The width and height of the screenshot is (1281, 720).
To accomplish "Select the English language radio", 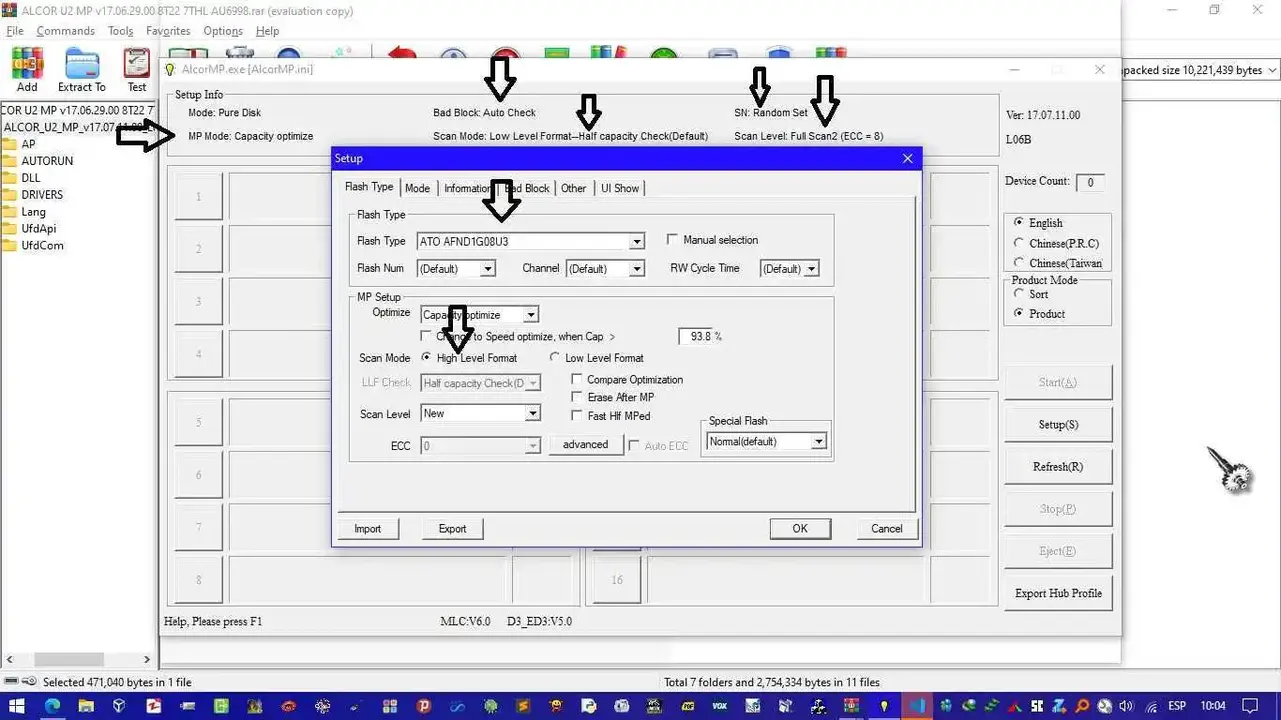I will pos(1019,223).
